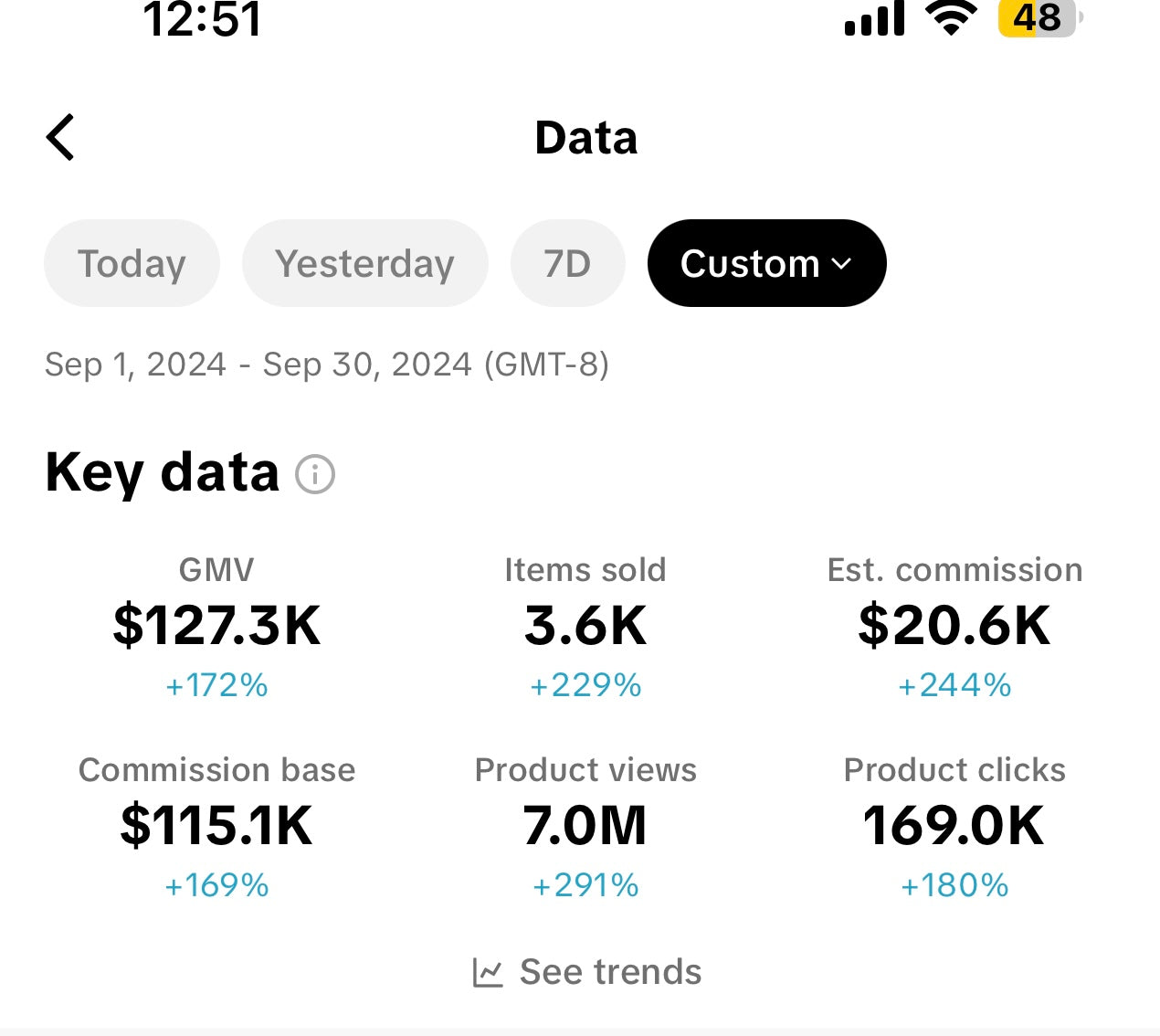Tap the battery indicator showing 48

[1039, 17]
